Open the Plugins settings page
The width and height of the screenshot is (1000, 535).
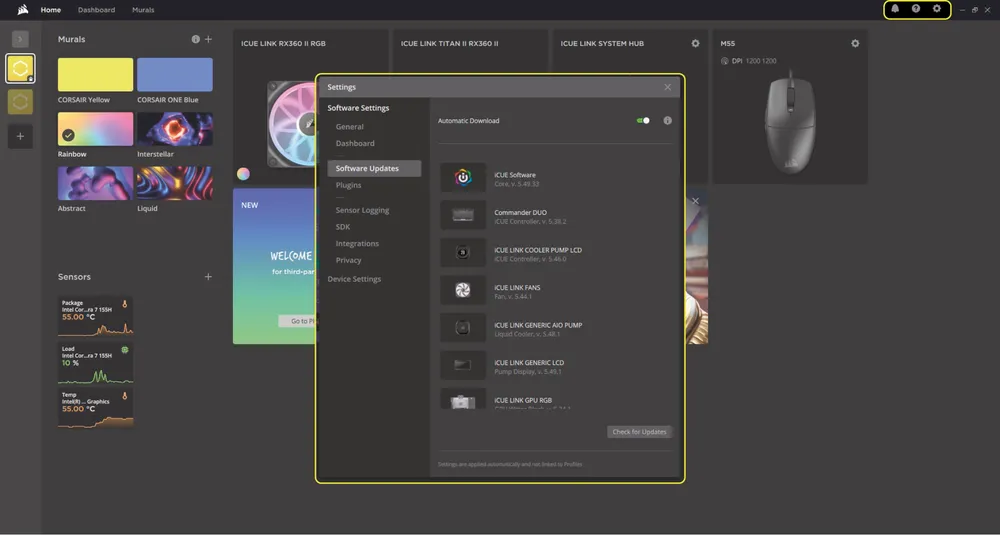348,185
